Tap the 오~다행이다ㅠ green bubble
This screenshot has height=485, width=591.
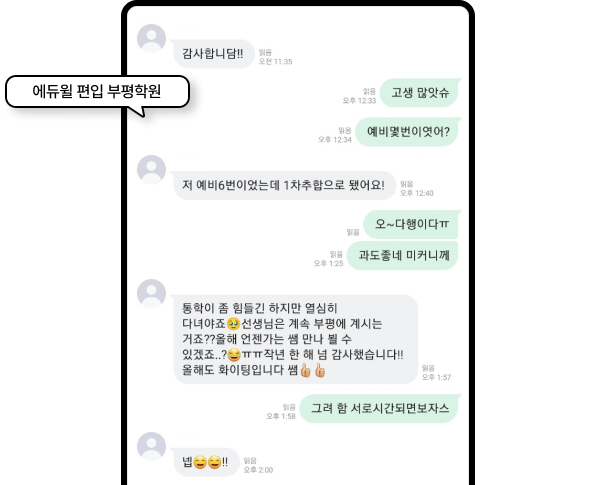411,224
